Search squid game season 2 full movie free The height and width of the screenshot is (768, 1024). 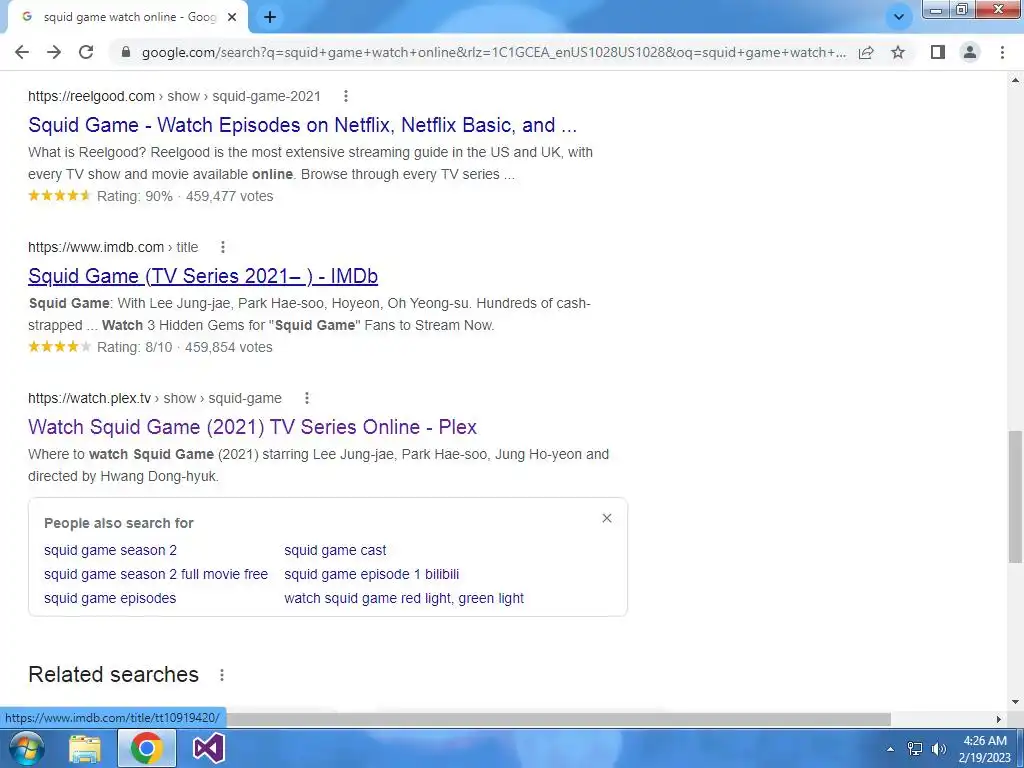156,574
